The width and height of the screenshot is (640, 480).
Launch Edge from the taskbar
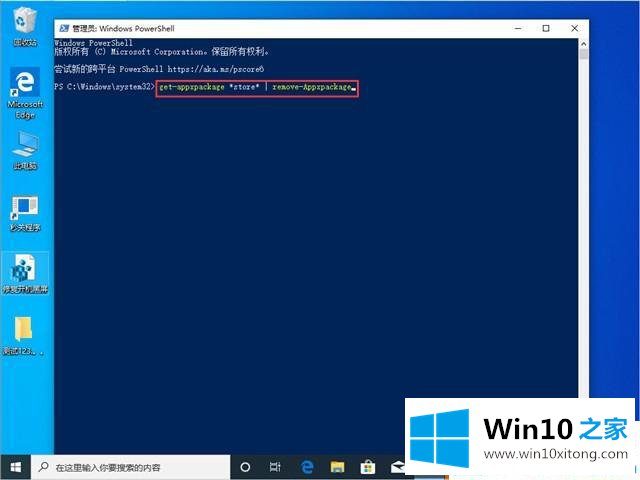pos(307,467)
